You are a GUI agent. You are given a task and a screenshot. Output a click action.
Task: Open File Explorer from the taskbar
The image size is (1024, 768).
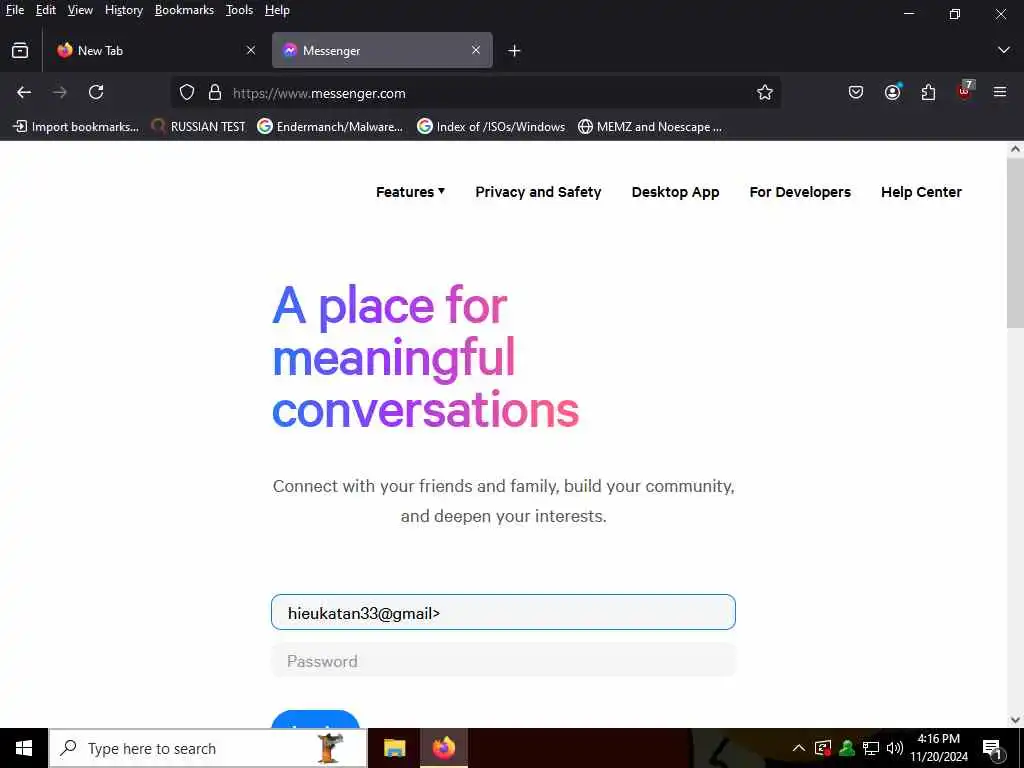coord(394,748)
